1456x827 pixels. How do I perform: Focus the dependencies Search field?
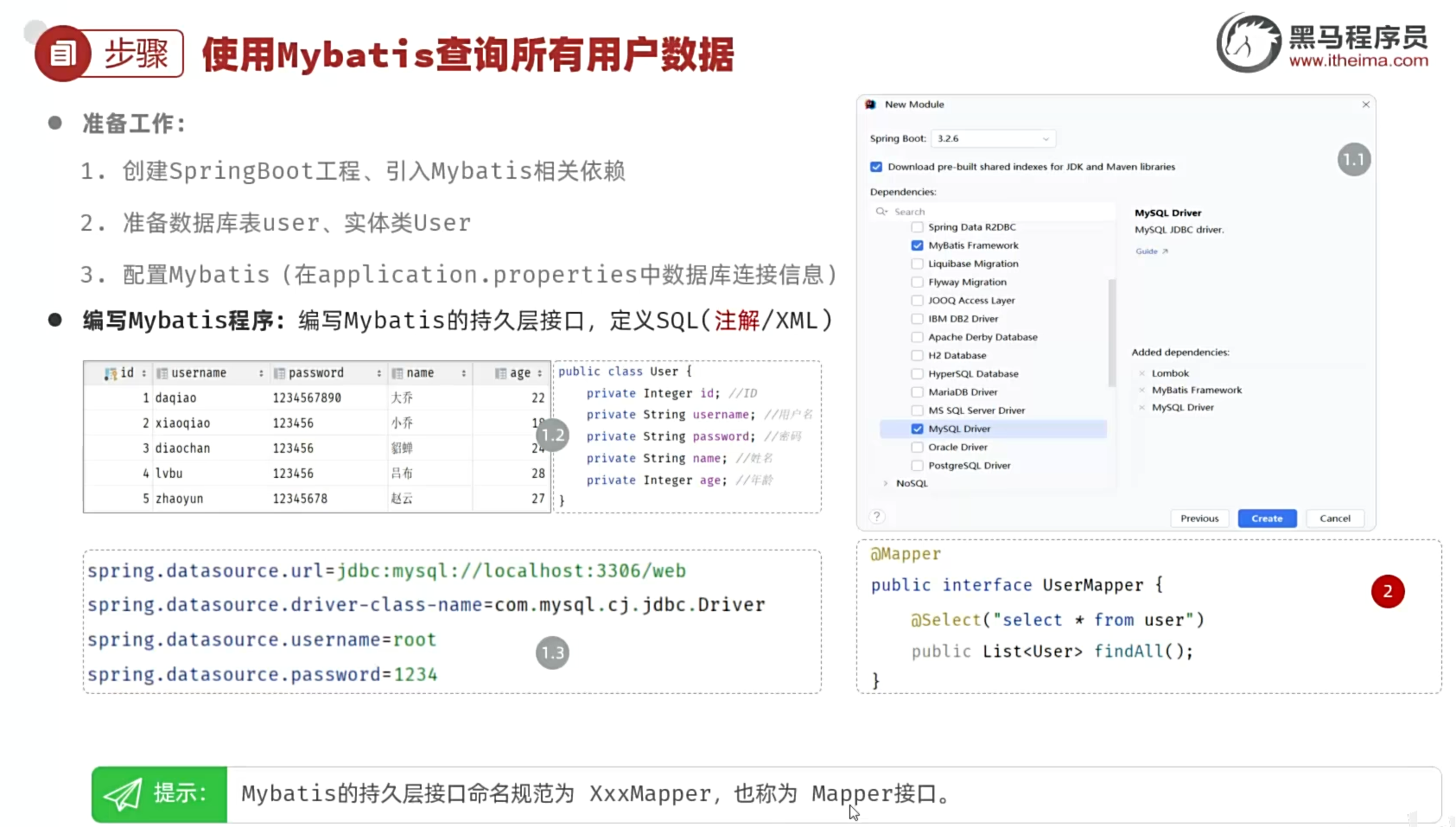[x=994, y=212]
